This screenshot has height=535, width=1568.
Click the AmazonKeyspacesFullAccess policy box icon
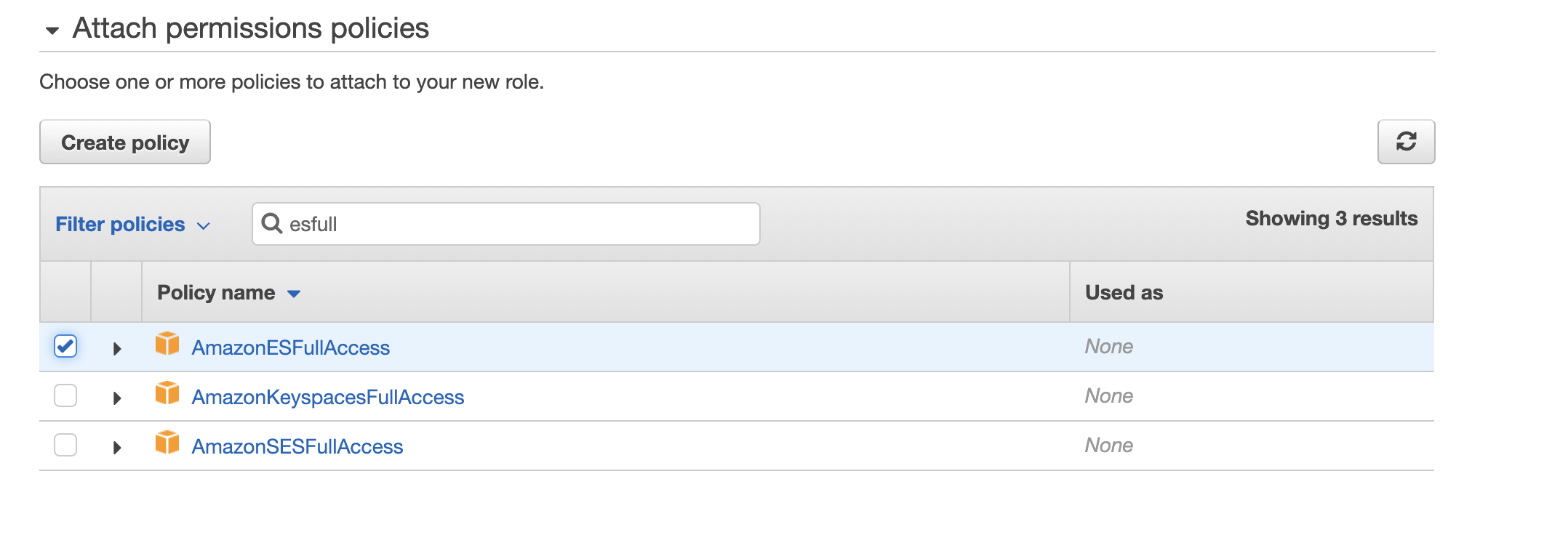(x=167, y=393)
